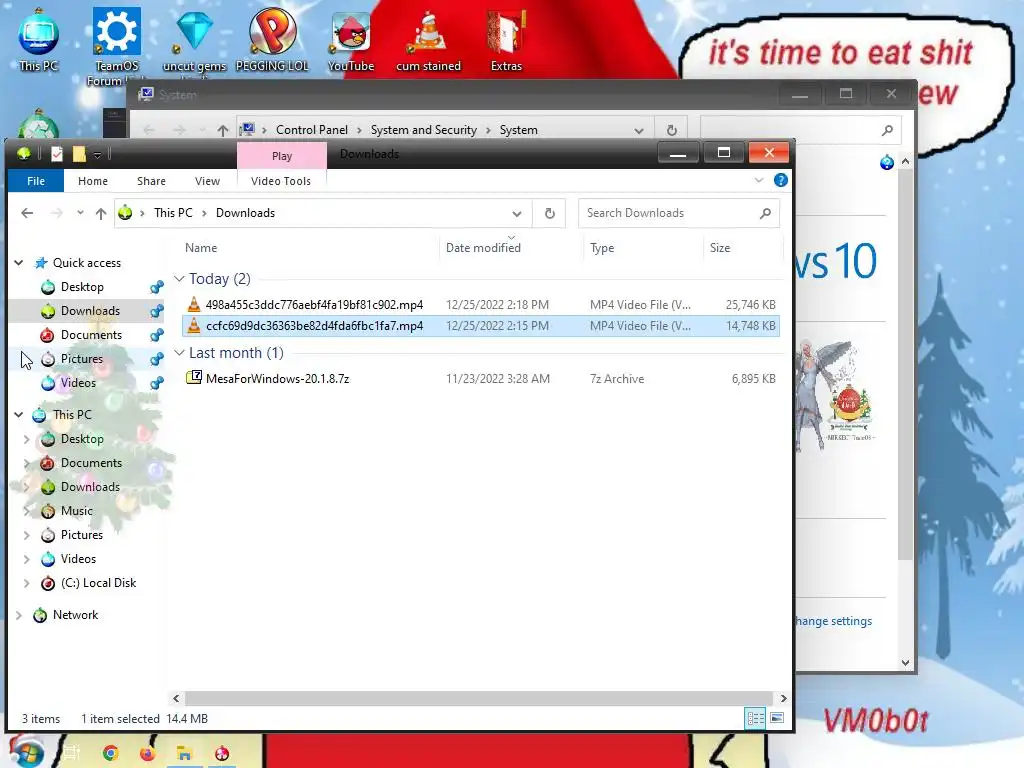Click the horizontal scrollbar in Downloads

pos(479,698)
